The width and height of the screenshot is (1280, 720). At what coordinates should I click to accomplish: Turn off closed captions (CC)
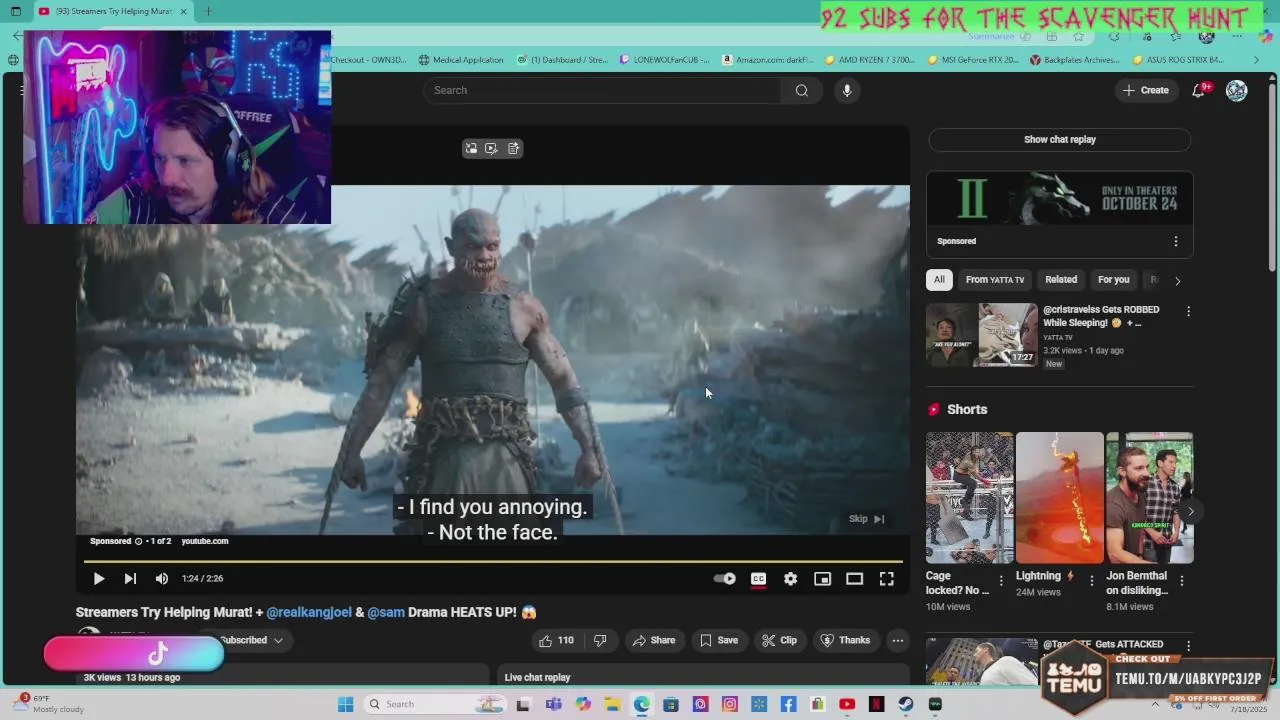tap(759, 579)
